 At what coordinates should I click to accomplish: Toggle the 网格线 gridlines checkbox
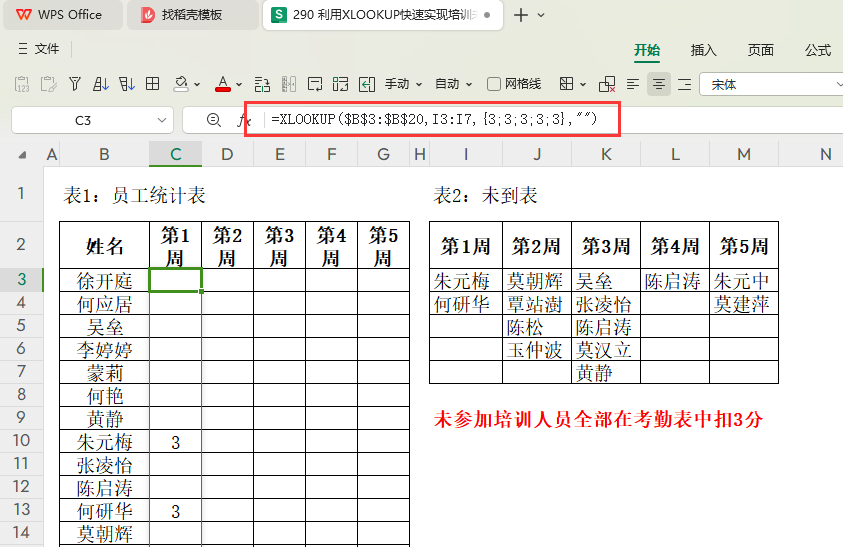[493, 84]
